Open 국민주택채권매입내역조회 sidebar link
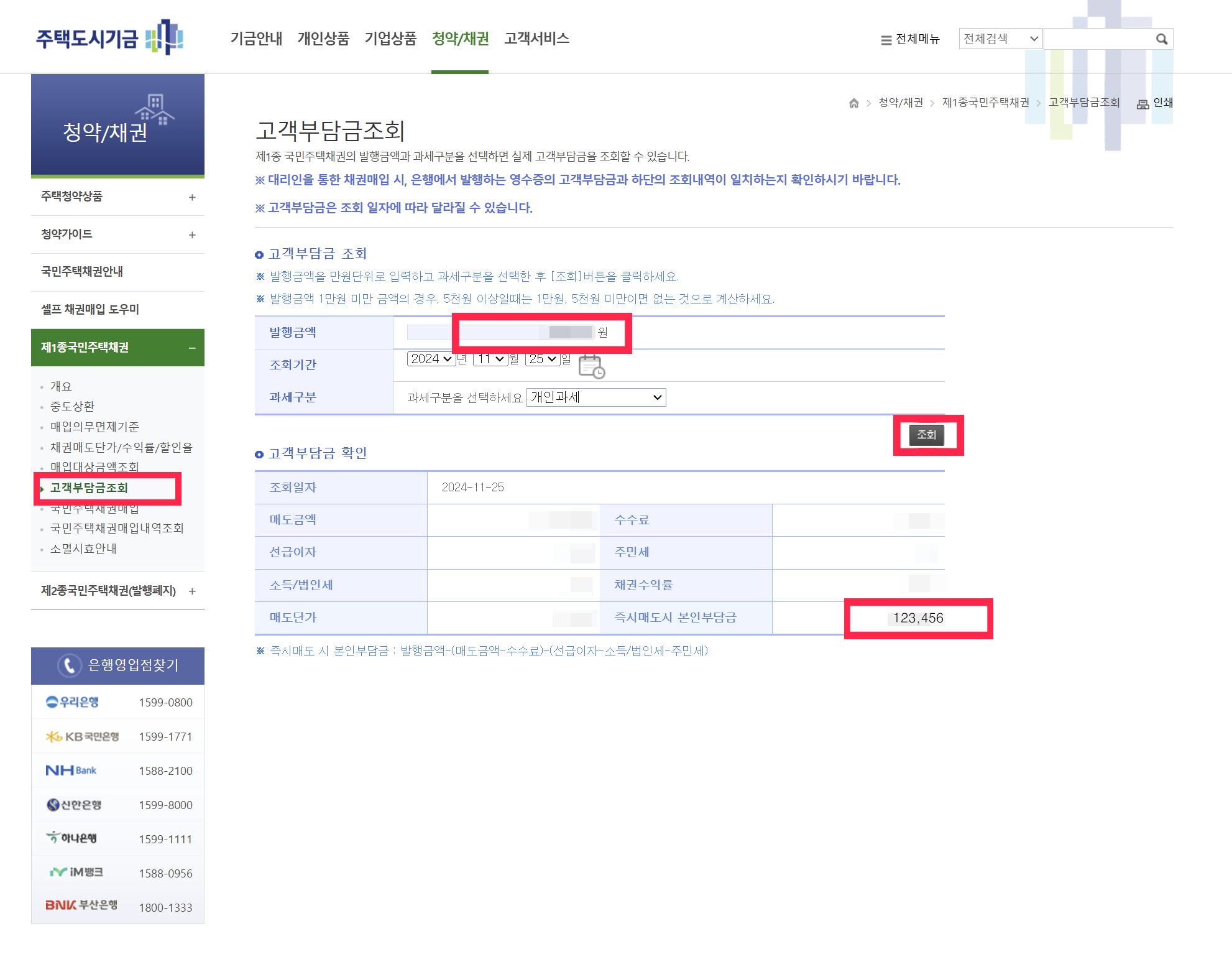The height and width of the screenshot is (977, 1232). tap(117, 528)
